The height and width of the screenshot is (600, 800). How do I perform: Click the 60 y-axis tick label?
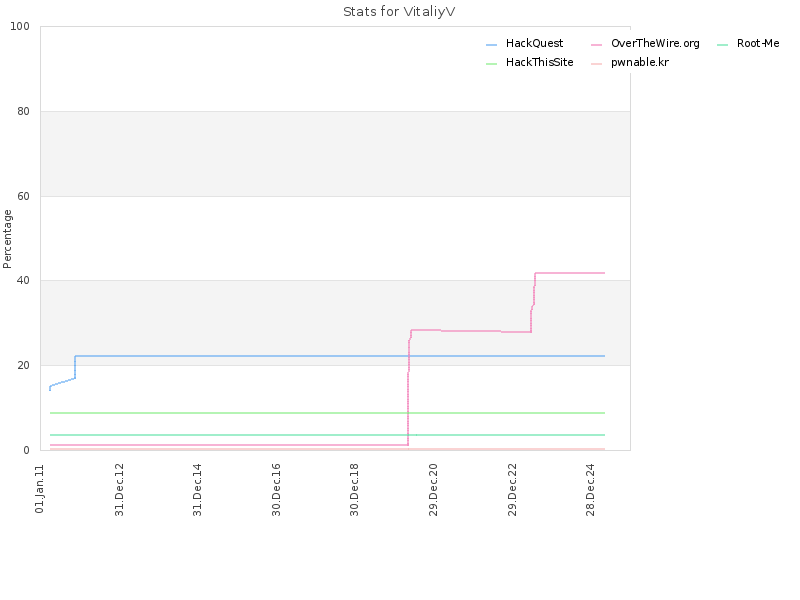click(23, 196)
